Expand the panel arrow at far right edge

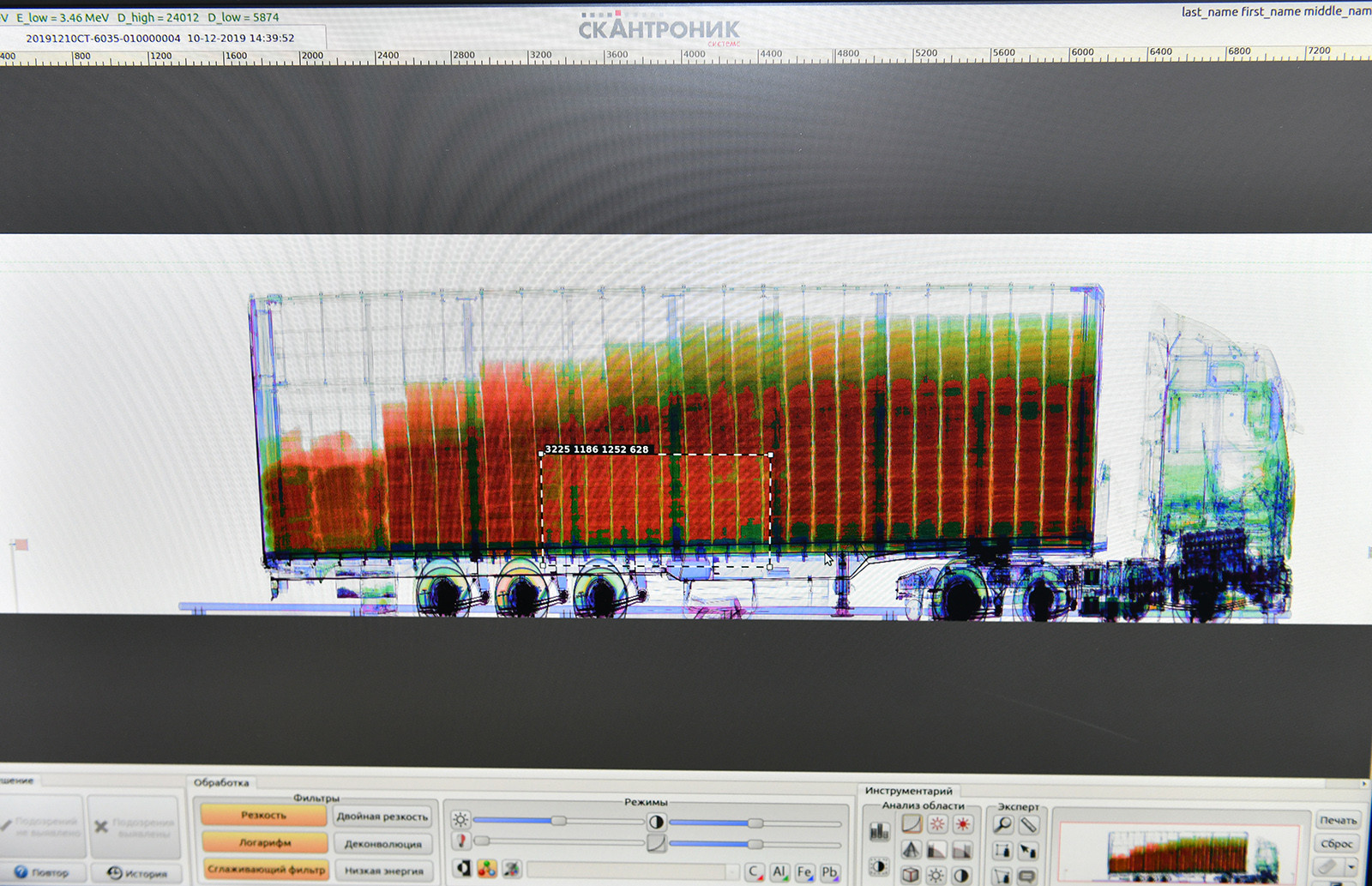point(1364,784)
